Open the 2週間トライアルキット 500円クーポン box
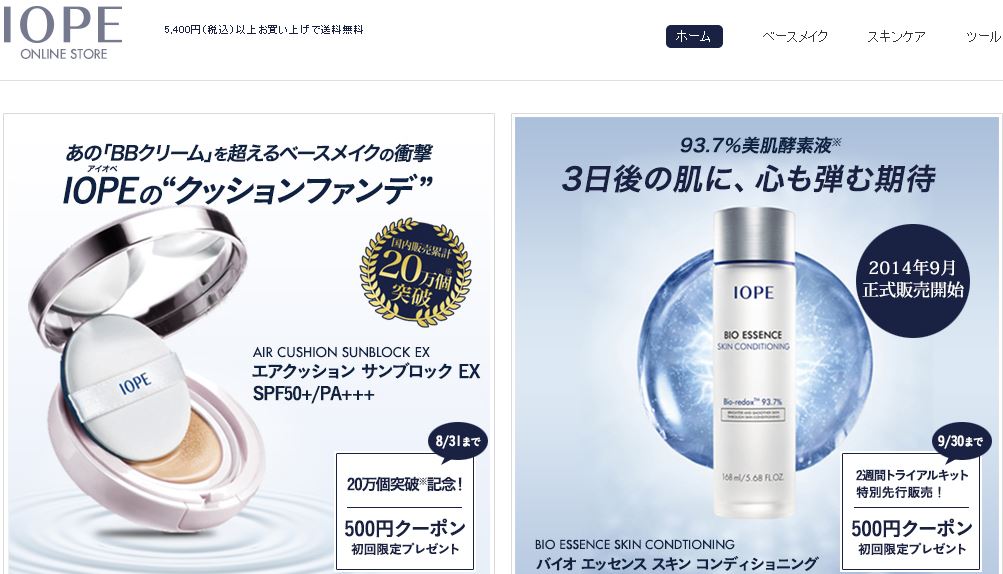This screenshot has height=574, width=1003. (x=911, y=511)
